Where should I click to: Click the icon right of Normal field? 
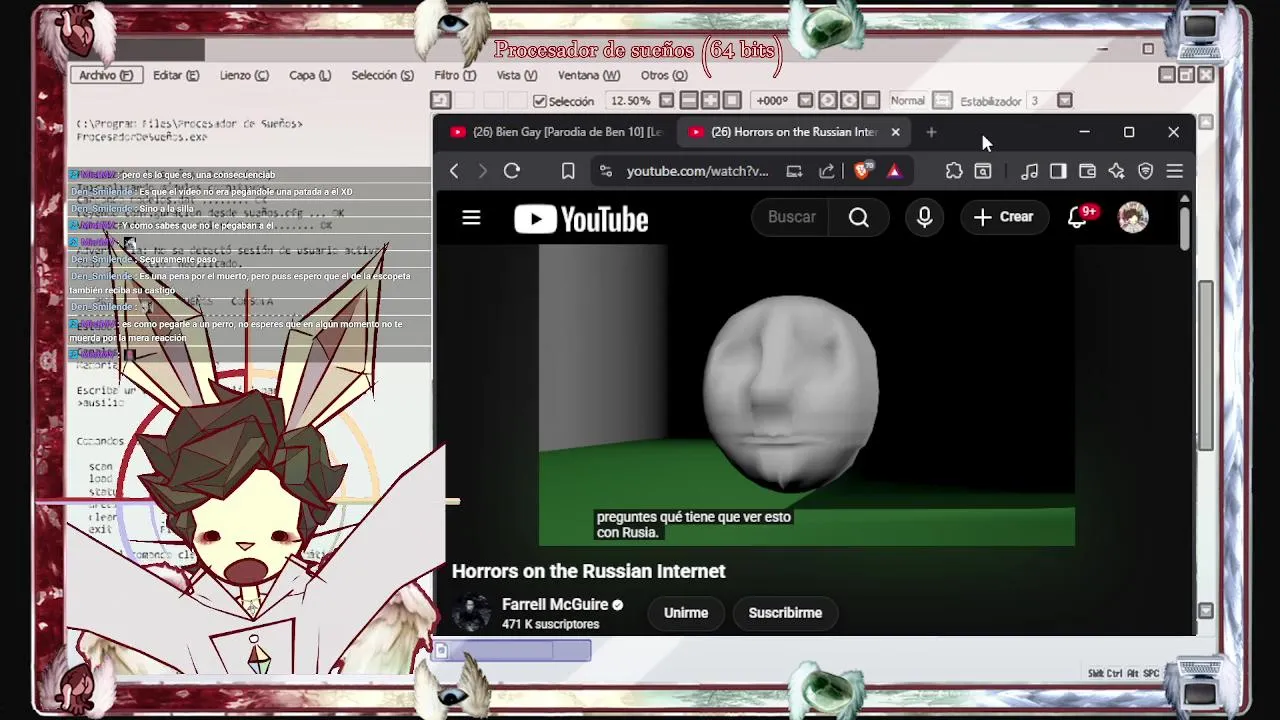941,100
